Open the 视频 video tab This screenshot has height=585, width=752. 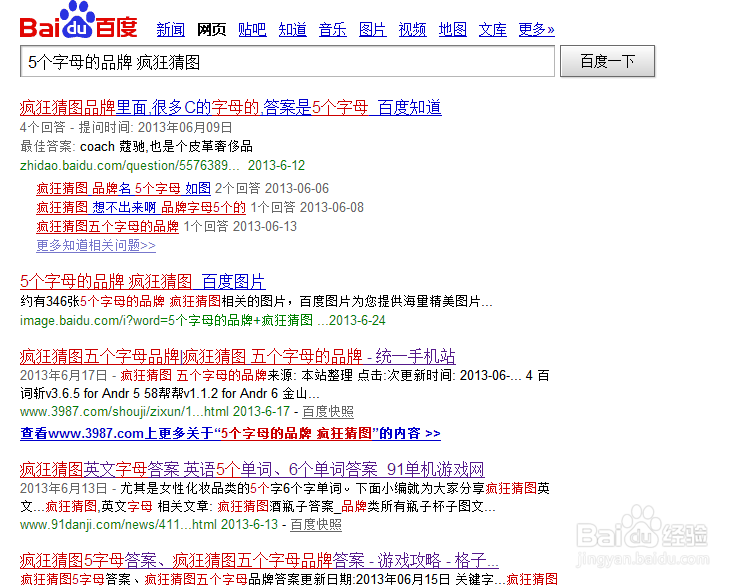click(x=412, y=30)
